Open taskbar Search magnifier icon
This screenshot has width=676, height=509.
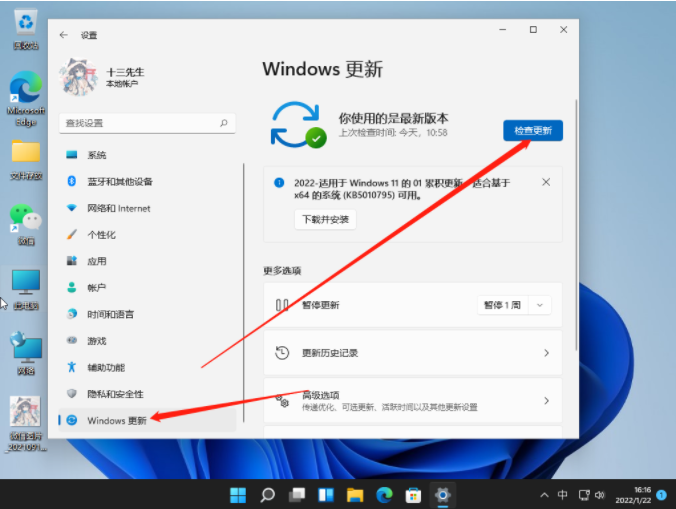tap(267, 494)
